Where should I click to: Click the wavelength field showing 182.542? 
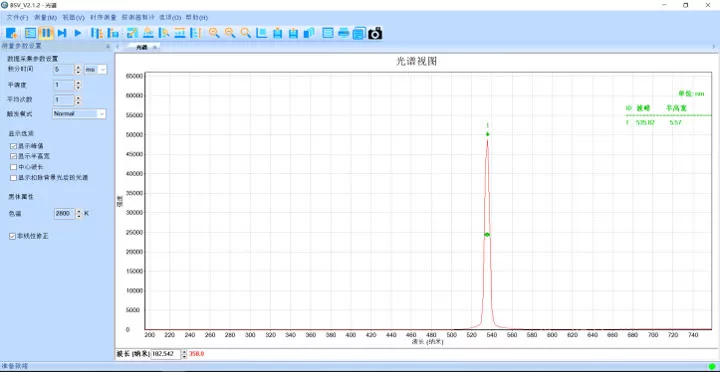point(166,354)
